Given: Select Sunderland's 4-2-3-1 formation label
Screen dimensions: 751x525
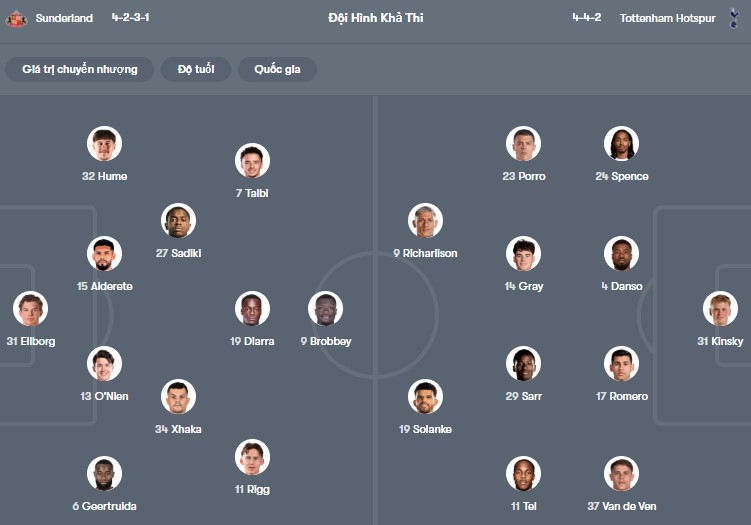Looking at the screenshot, I should click(x=130, y=18).
